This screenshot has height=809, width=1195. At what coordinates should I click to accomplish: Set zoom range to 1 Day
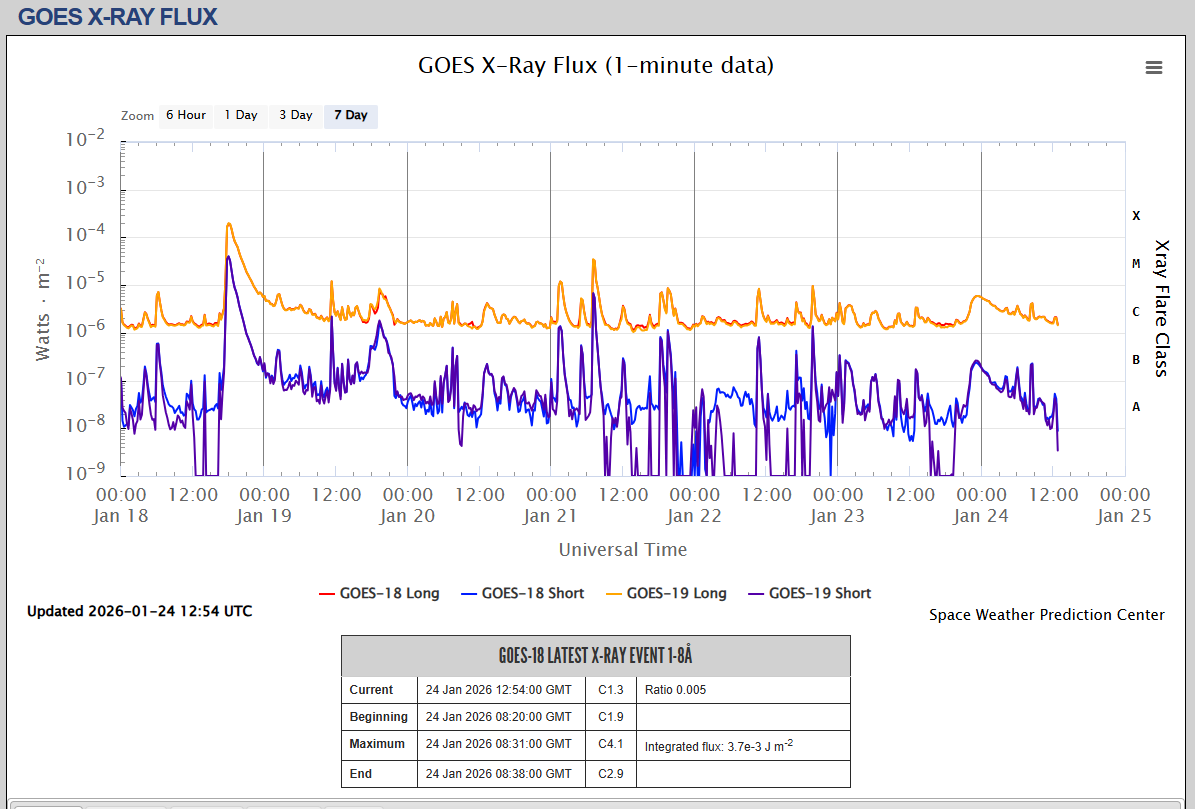(240, 116)
